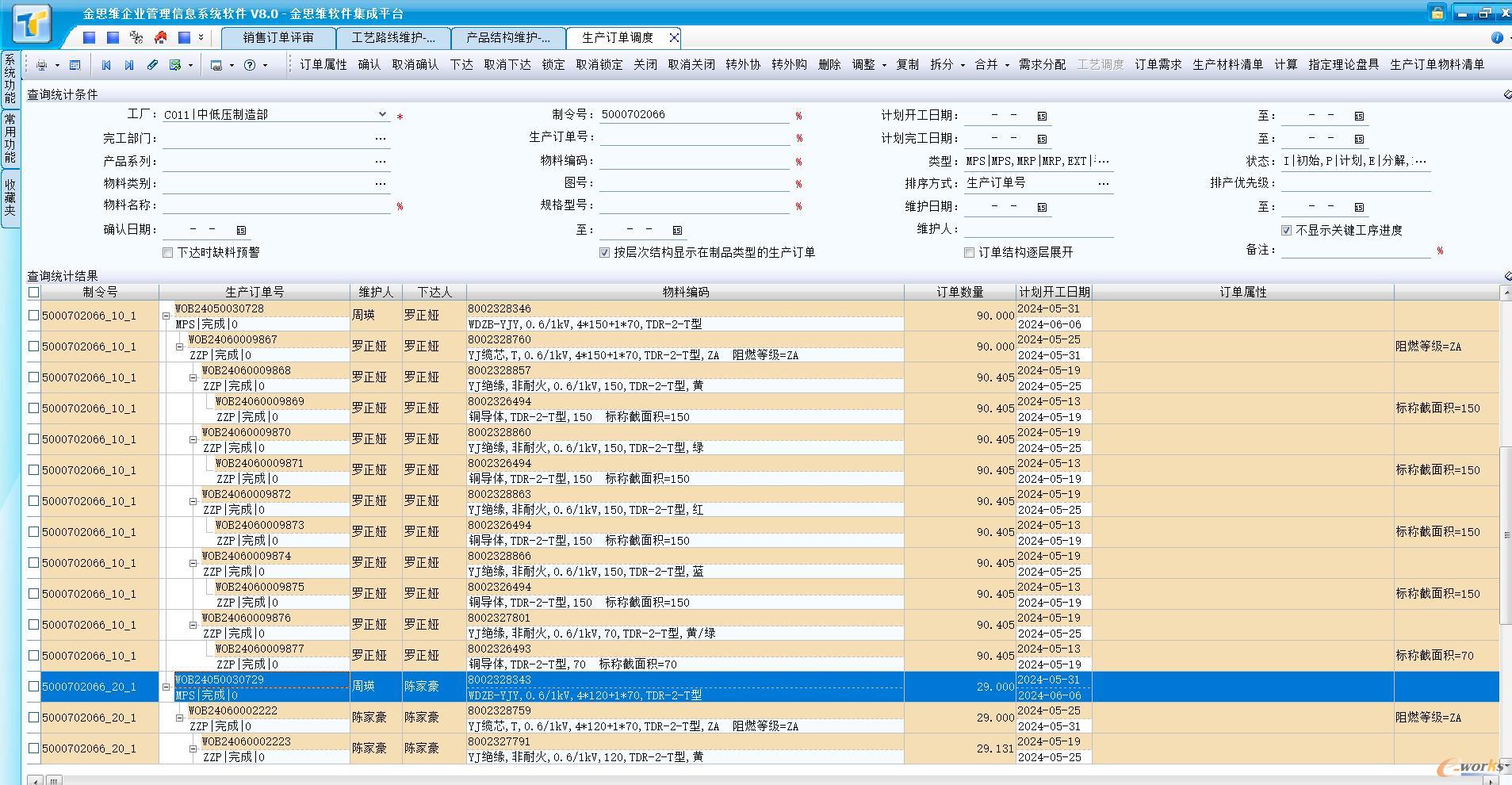Collapse the 查询统计结果 panel arrow
The image size is (1512, 785).
(1506, 276)
